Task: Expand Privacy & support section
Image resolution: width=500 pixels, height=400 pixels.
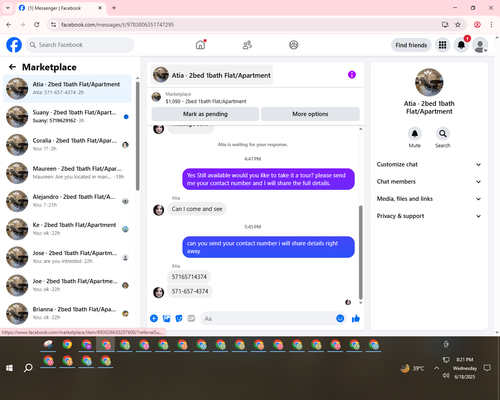Action: 429,216
